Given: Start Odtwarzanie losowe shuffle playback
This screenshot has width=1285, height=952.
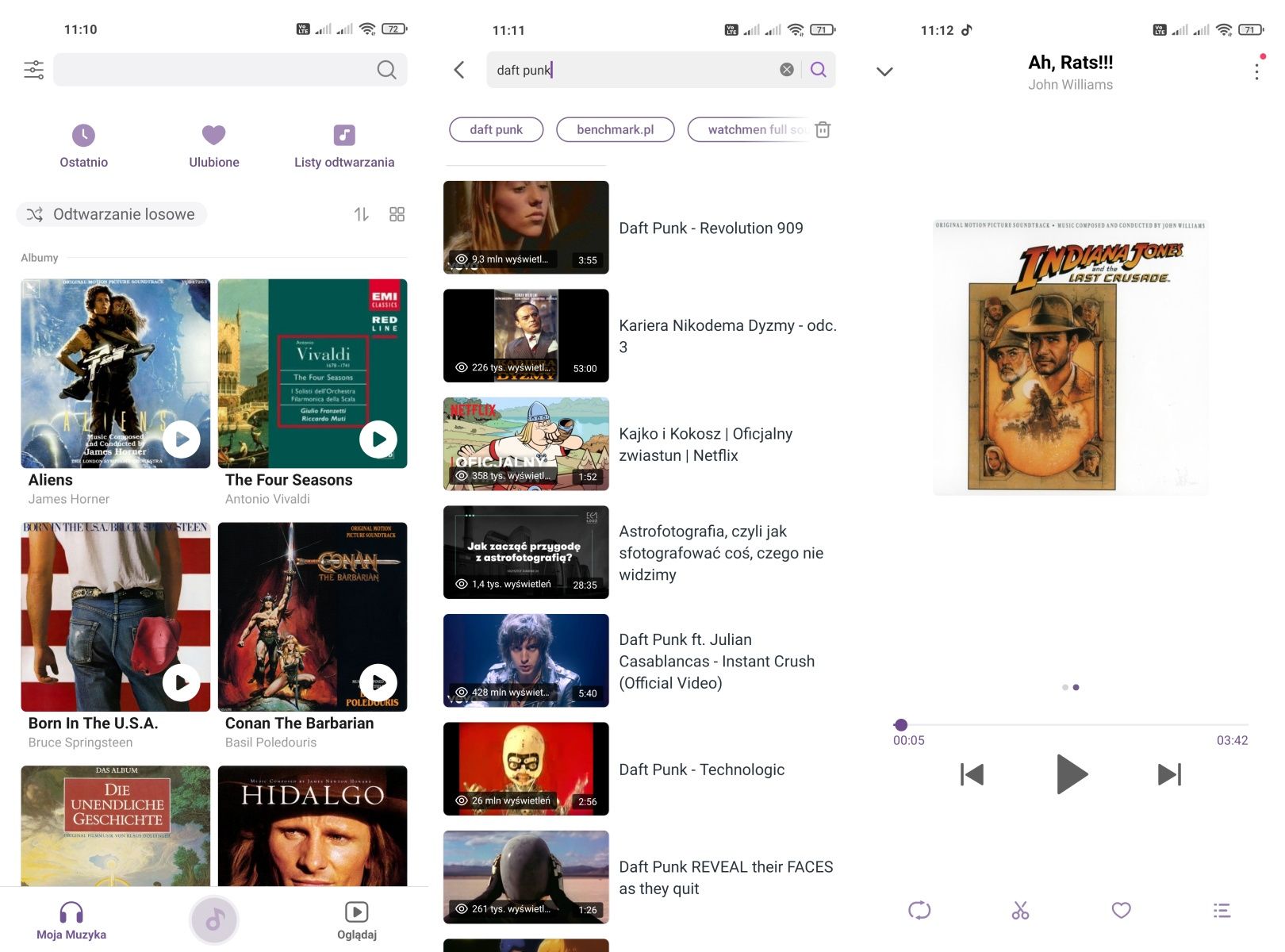Looking at the screenshot, I should [x=112, y=214].
